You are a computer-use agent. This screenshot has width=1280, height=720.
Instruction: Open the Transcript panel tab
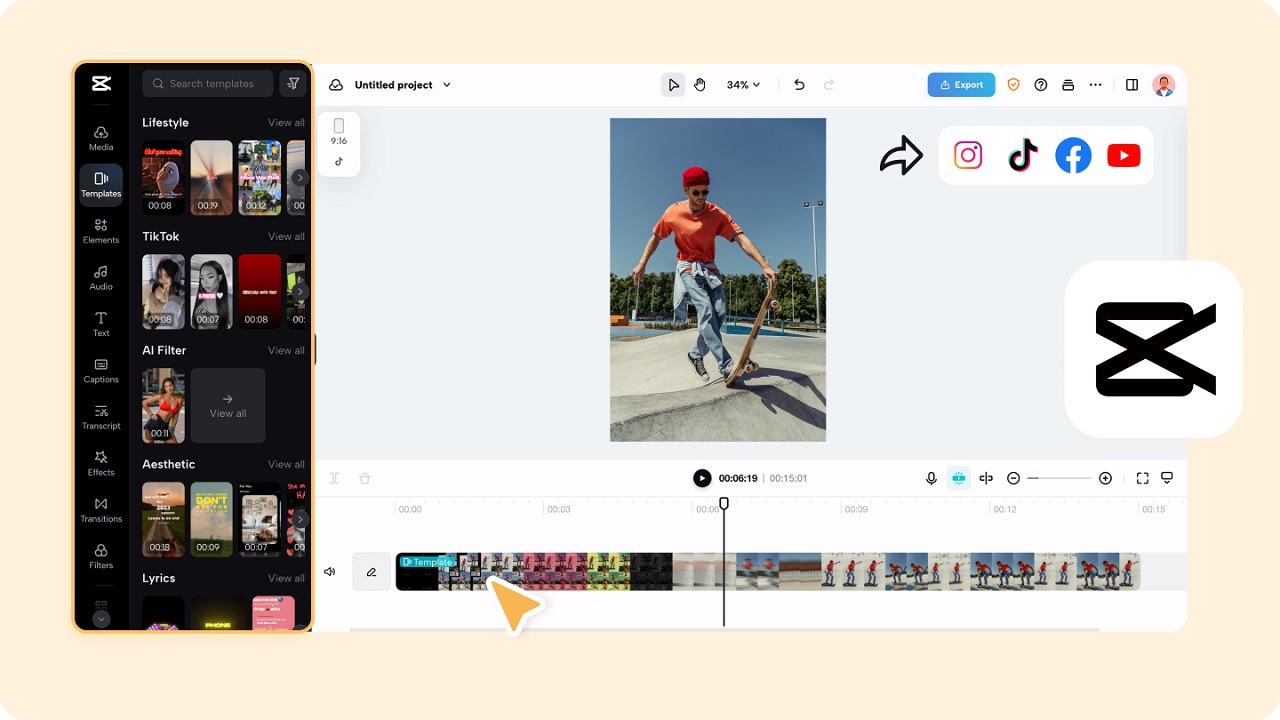pyautogui.click(x=100, y=417)
